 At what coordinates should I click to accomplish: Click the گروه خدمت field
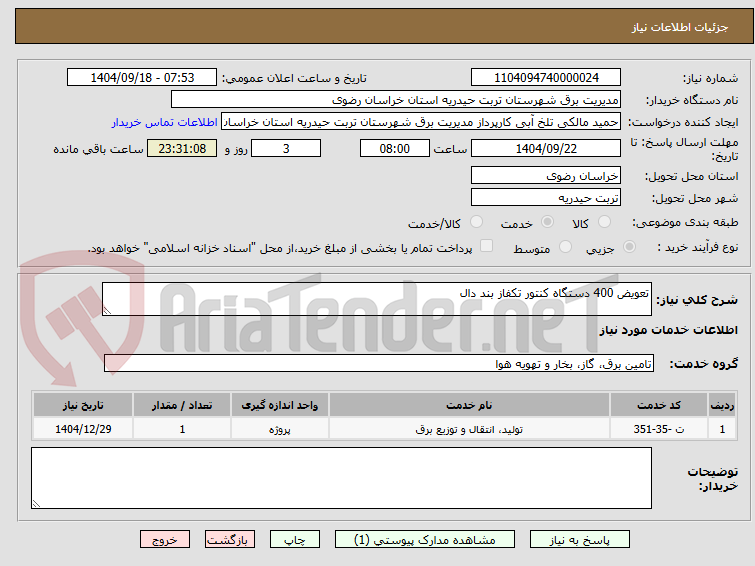[379, 363]
